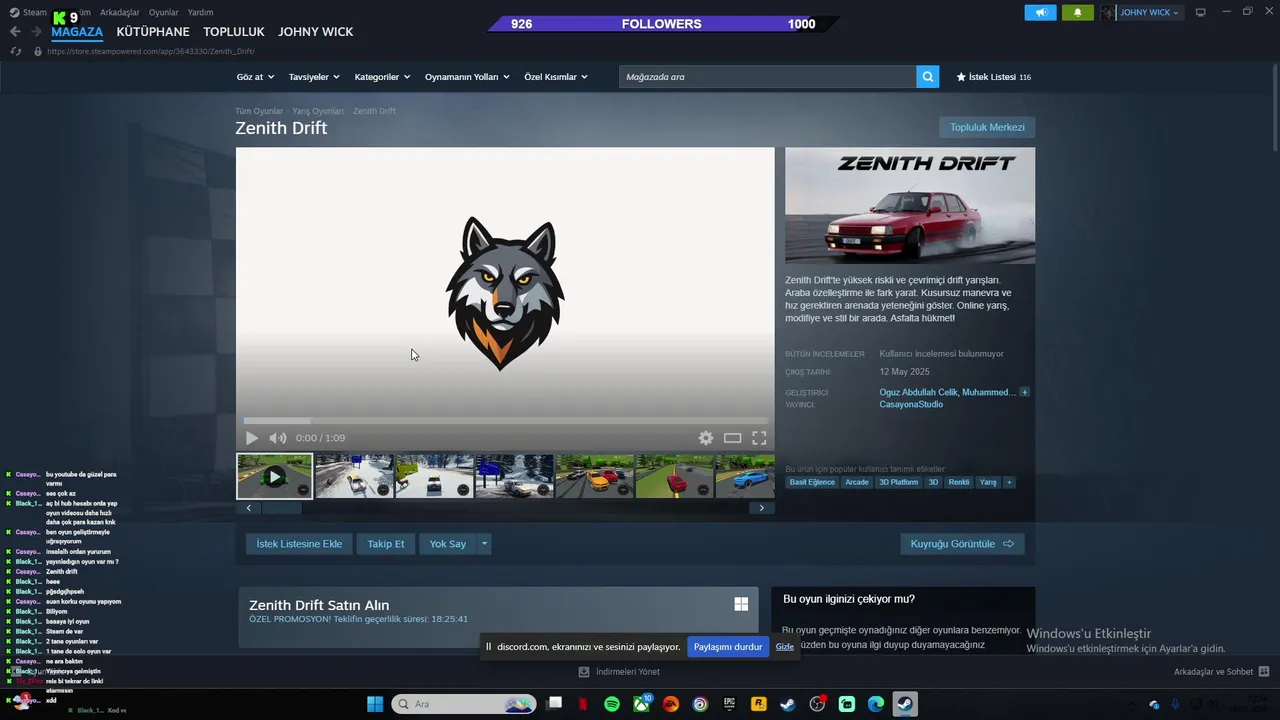Click Yarış Oyunları breadcrumb
The width and height of the screenshot is (1280, 720).
(318, 111)
